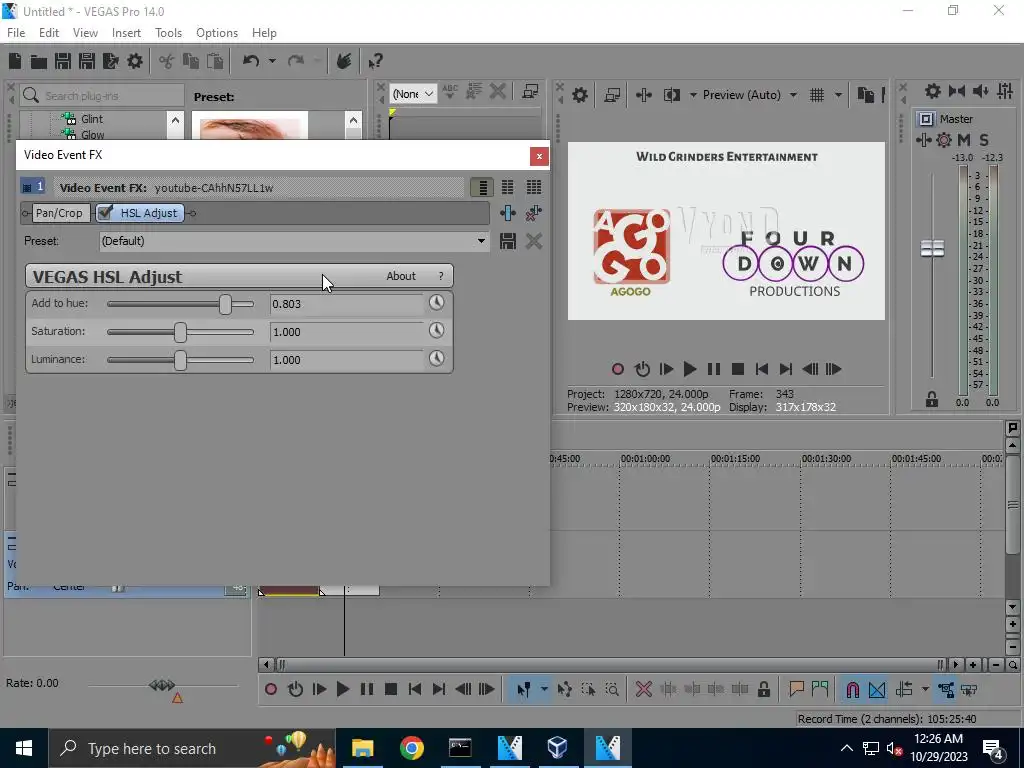Click the ? help button in HSL Adjust

(x=441, y=276)
